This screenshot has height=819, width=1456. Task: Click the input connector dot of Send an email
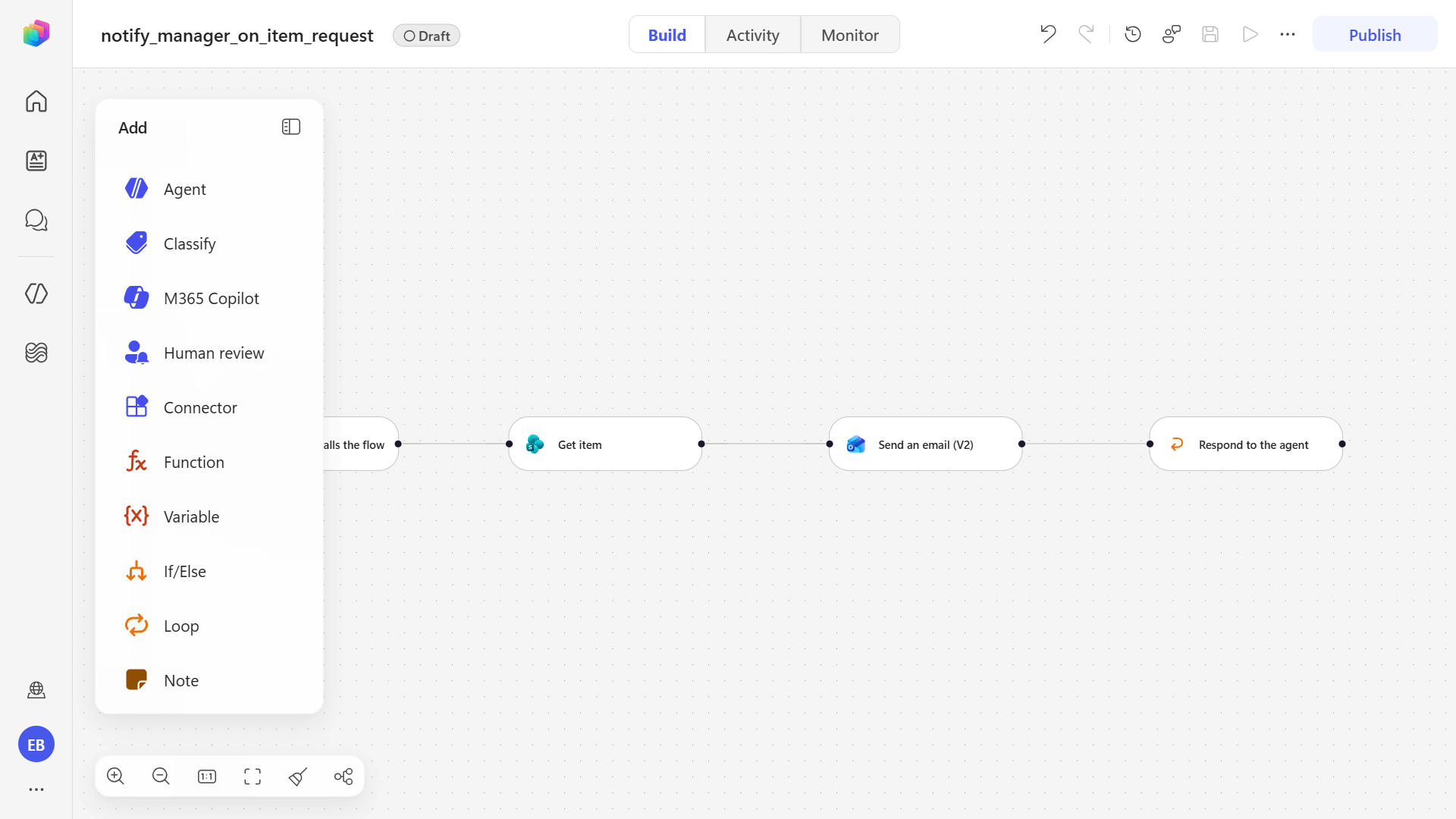tap(830, 444)
